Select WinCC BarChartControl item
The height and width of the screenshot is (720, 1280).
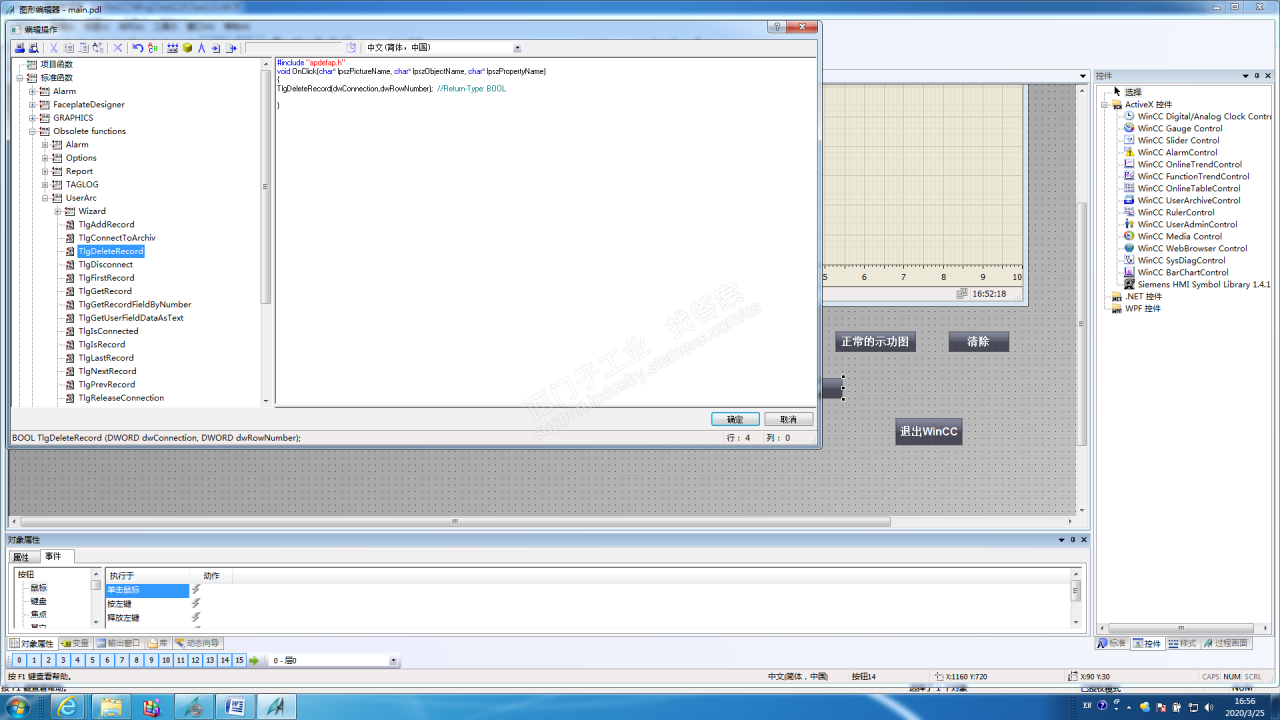tap(1183, 272)
